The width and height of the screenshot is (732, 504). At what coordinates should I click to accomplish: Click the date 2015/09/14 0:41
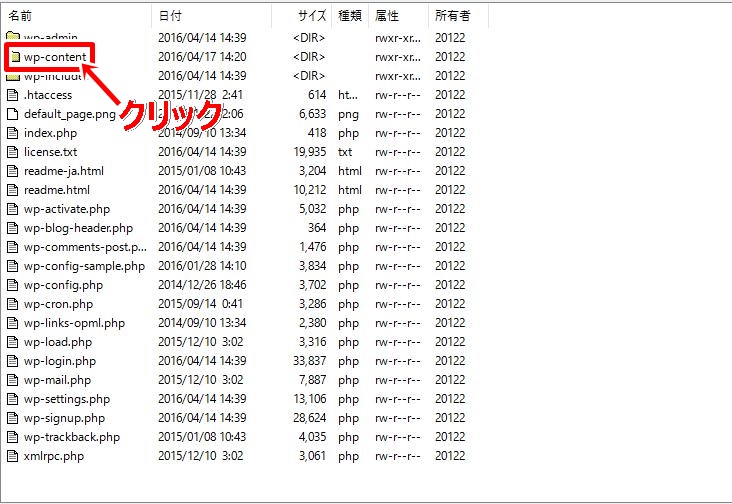tap(201, 304)
